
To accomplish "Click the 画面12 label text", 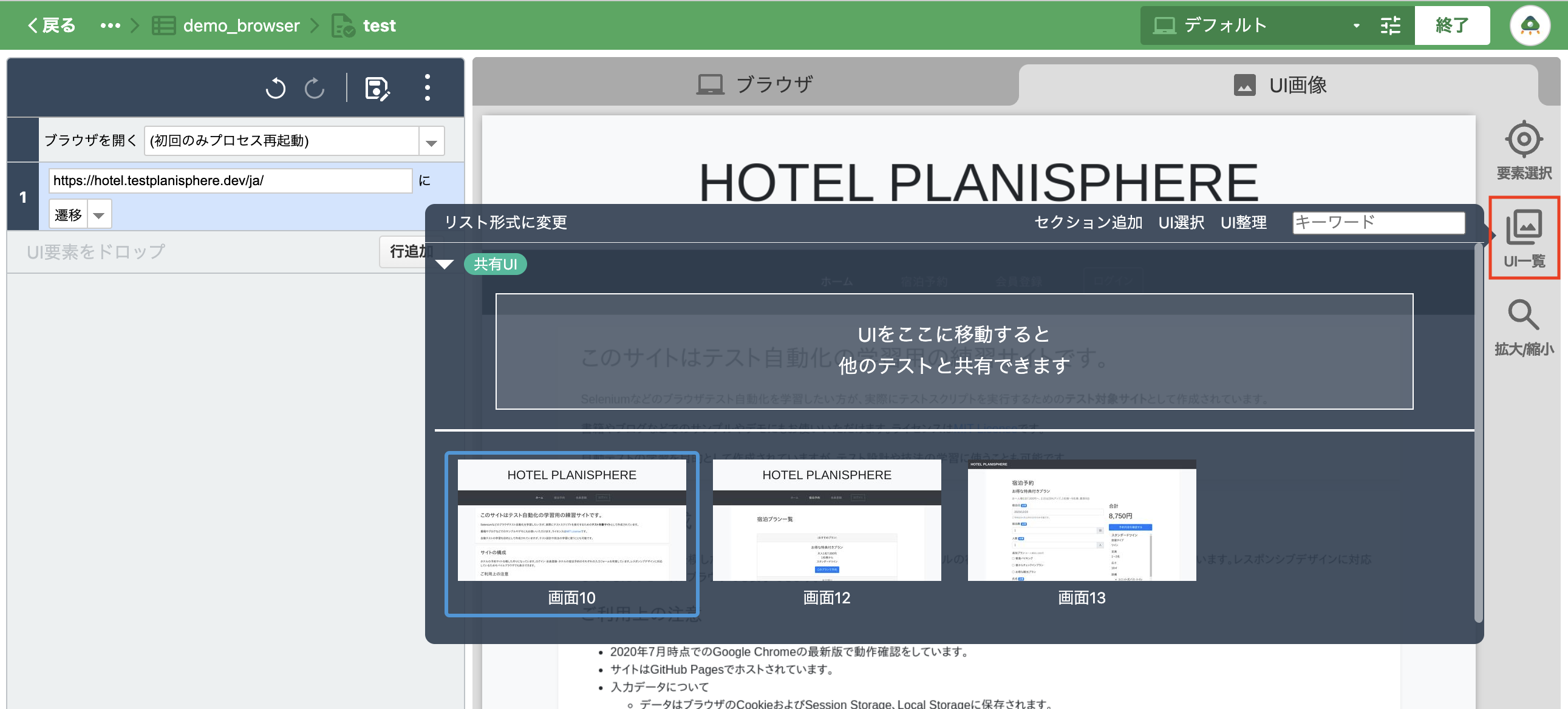I will coord(827,598).
